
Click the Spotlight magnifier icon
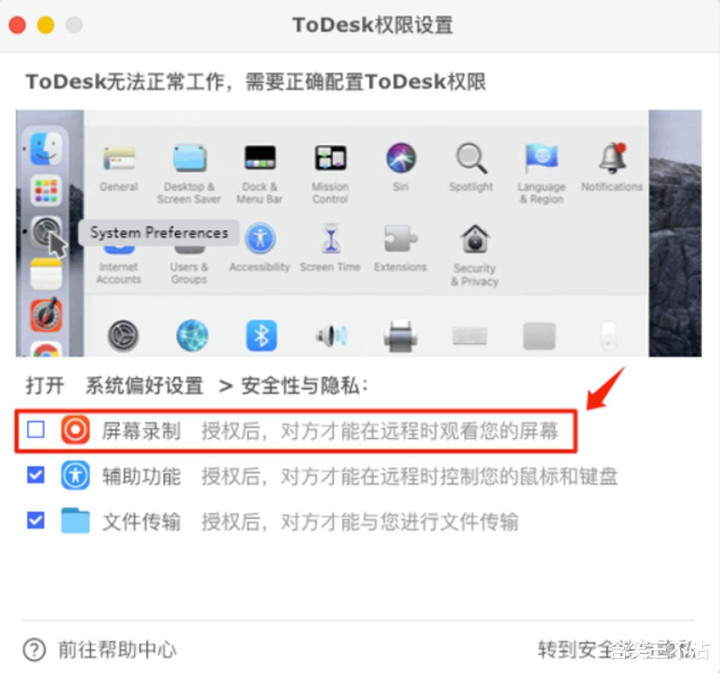pyautogui.click(x=472, y=158)
